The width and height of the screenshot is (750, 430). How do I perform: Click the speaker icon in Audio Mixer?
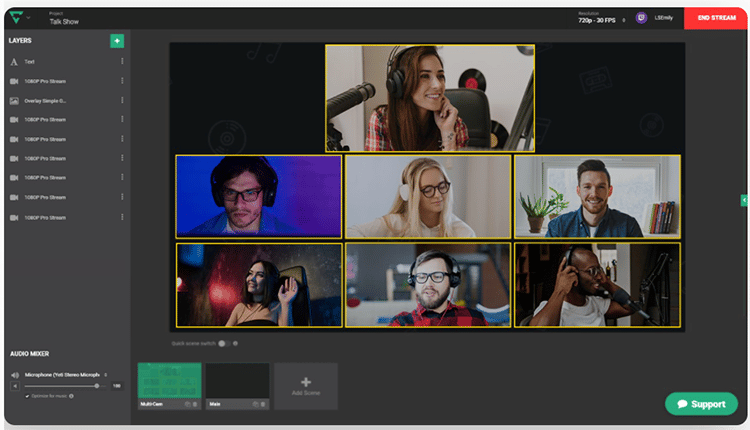pyautogui.click(x=14, y=375)
